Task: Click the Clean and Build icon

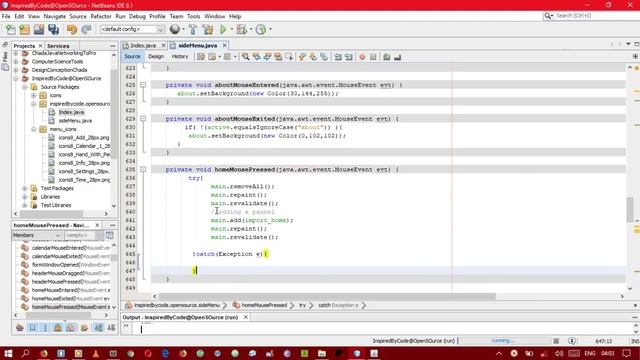Action: pos(208,29)
